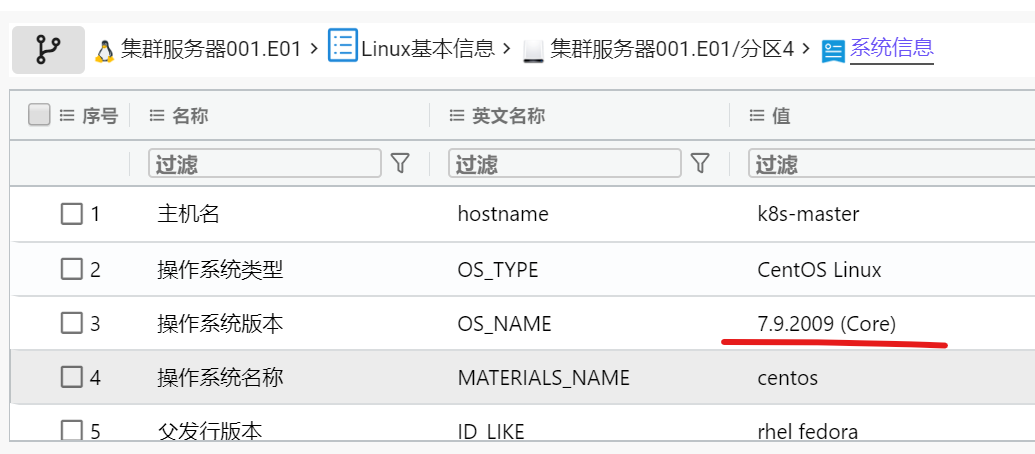
Task: Check the row 1 主机名 checkbox
Action: [71, 214]
